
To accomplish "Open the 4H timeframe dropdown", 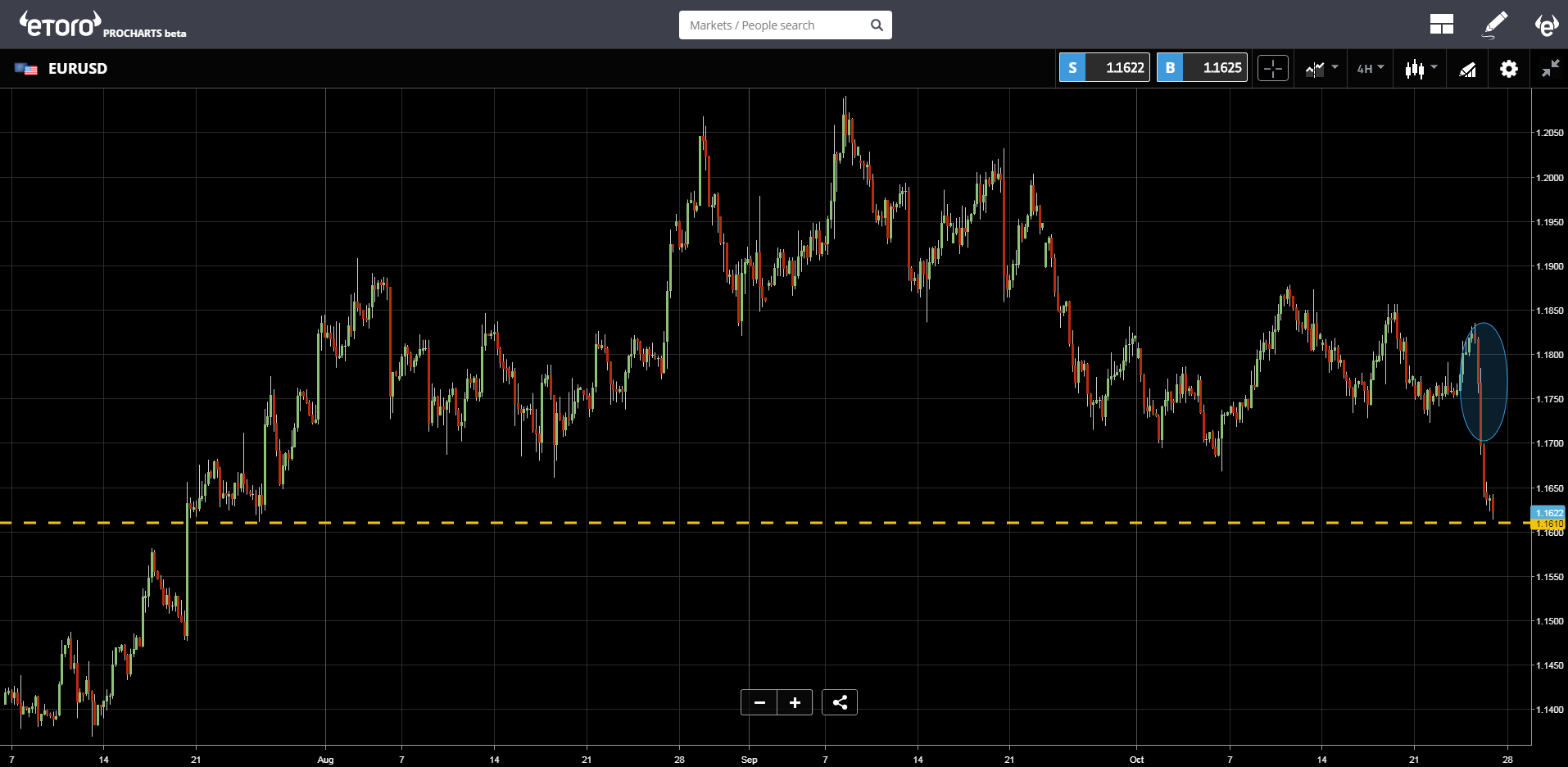I will click(1371, 69).
